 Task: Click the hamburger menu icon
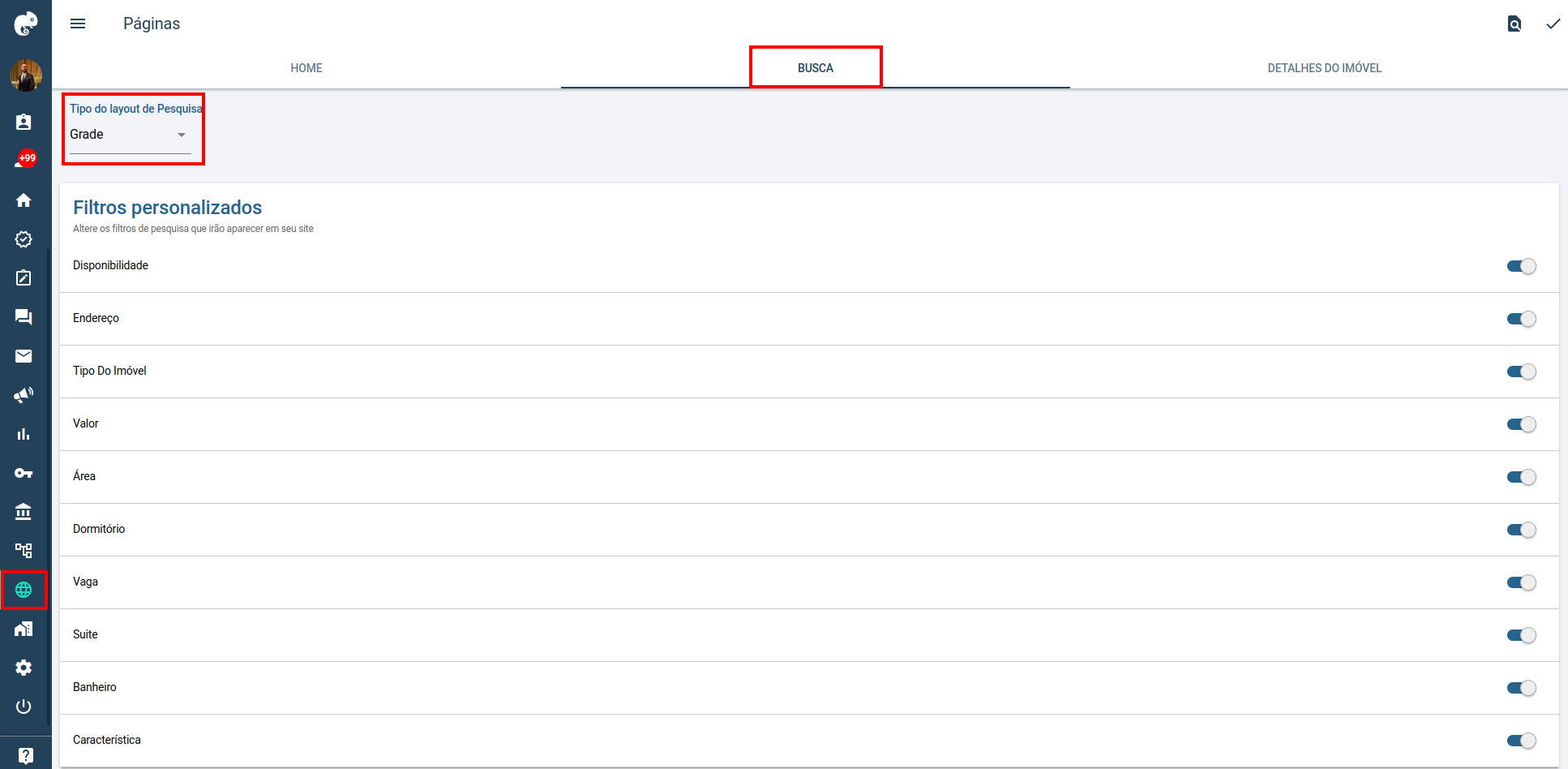click(x=78, y=24)
